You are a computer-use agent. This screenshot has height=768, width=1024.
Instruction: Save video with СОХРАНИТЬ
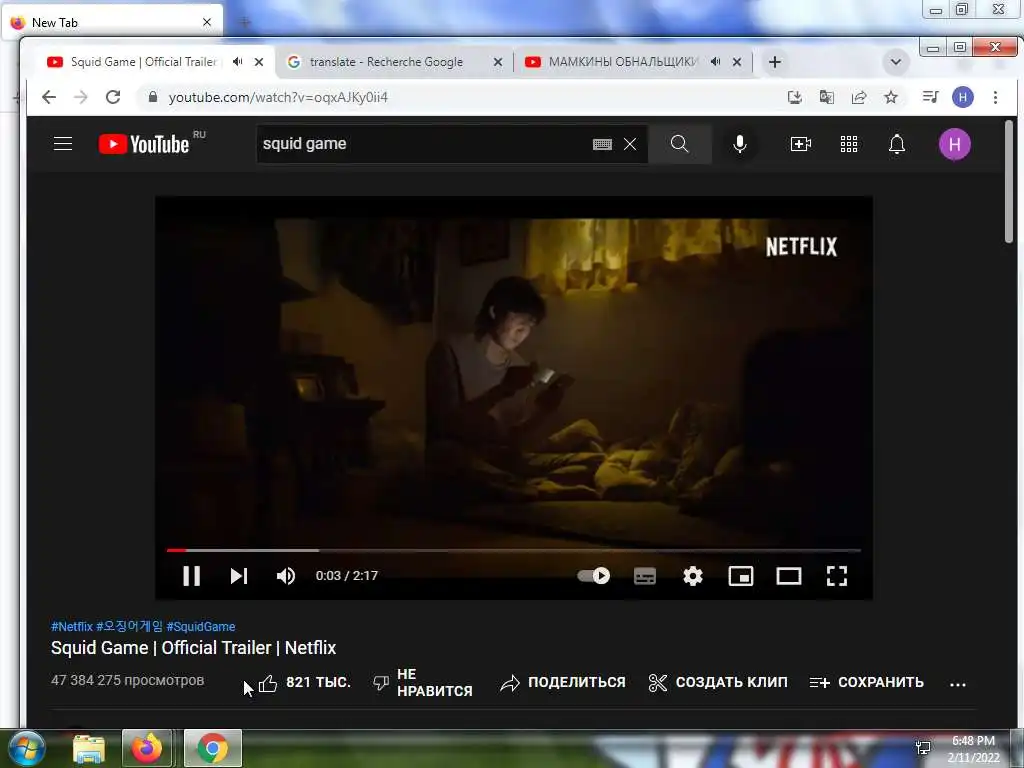coord(867,683)
